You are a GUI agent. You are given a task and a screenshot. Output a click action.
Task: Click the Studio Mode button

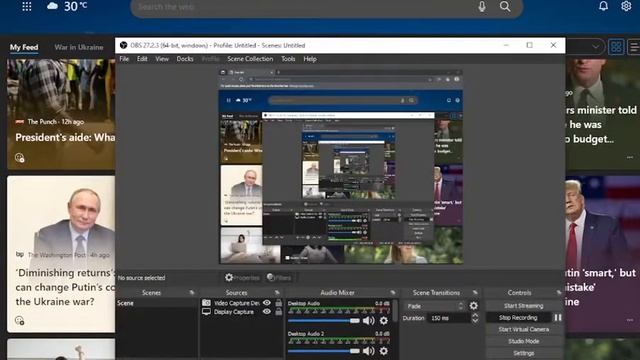click(x=524, y=341)
